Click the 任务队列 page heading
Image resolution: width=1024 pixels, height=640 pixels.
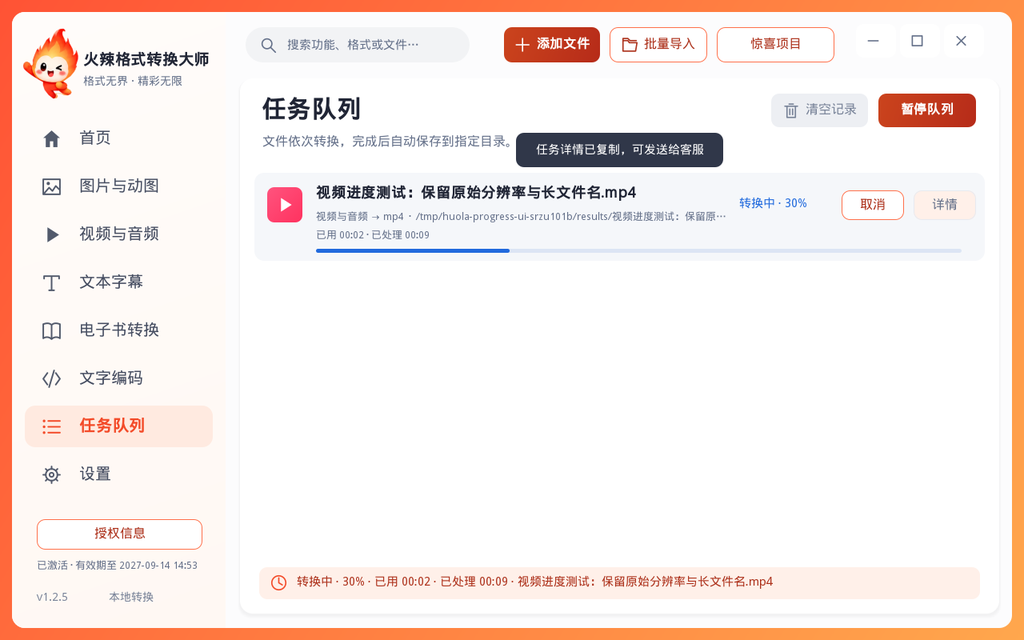[312, 109]
